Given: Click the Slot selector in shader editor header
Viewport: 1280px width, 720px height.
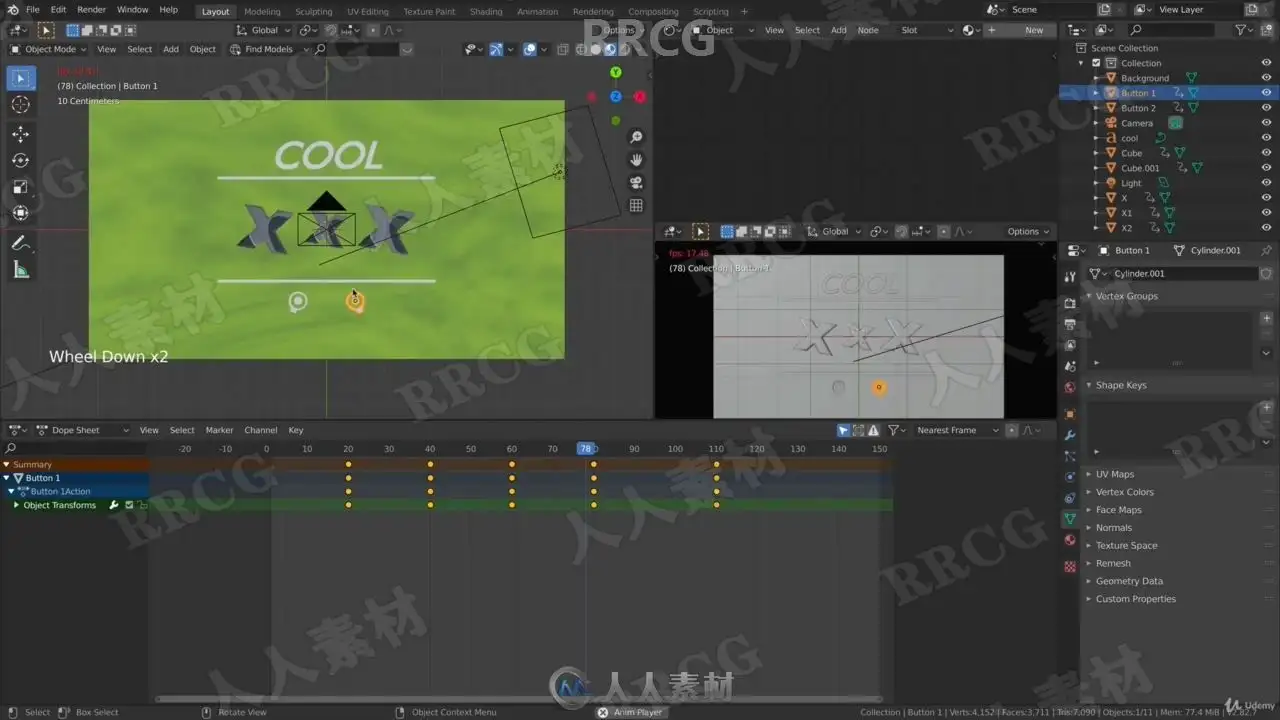Looking at the screenshot, I should [928, 30].
